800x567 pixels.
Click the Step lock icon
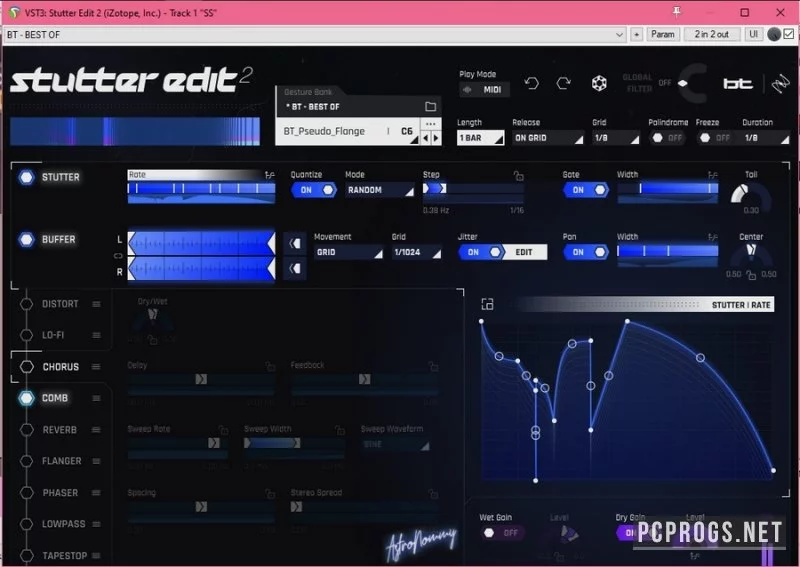(518, 176)
